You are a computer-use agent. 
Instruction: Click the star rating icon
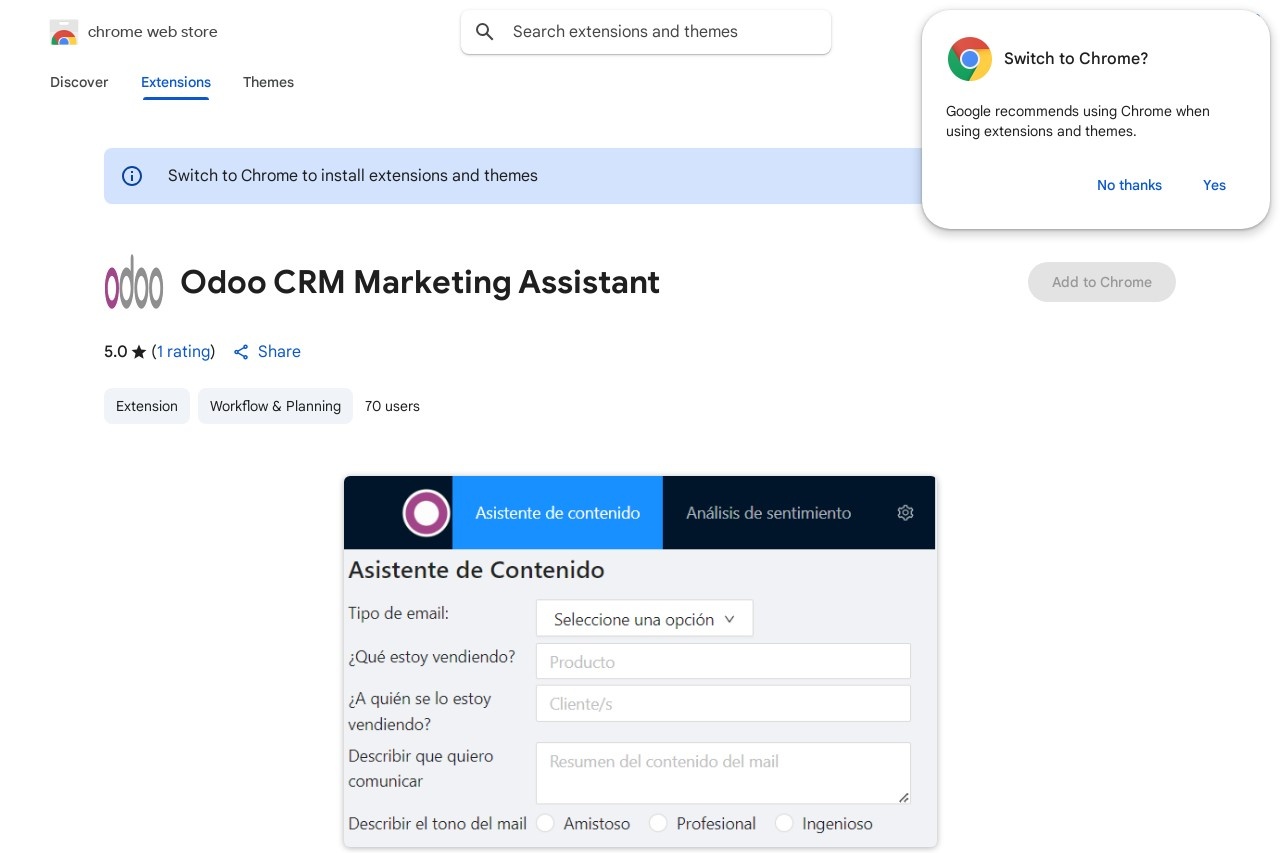pos(139,352)
